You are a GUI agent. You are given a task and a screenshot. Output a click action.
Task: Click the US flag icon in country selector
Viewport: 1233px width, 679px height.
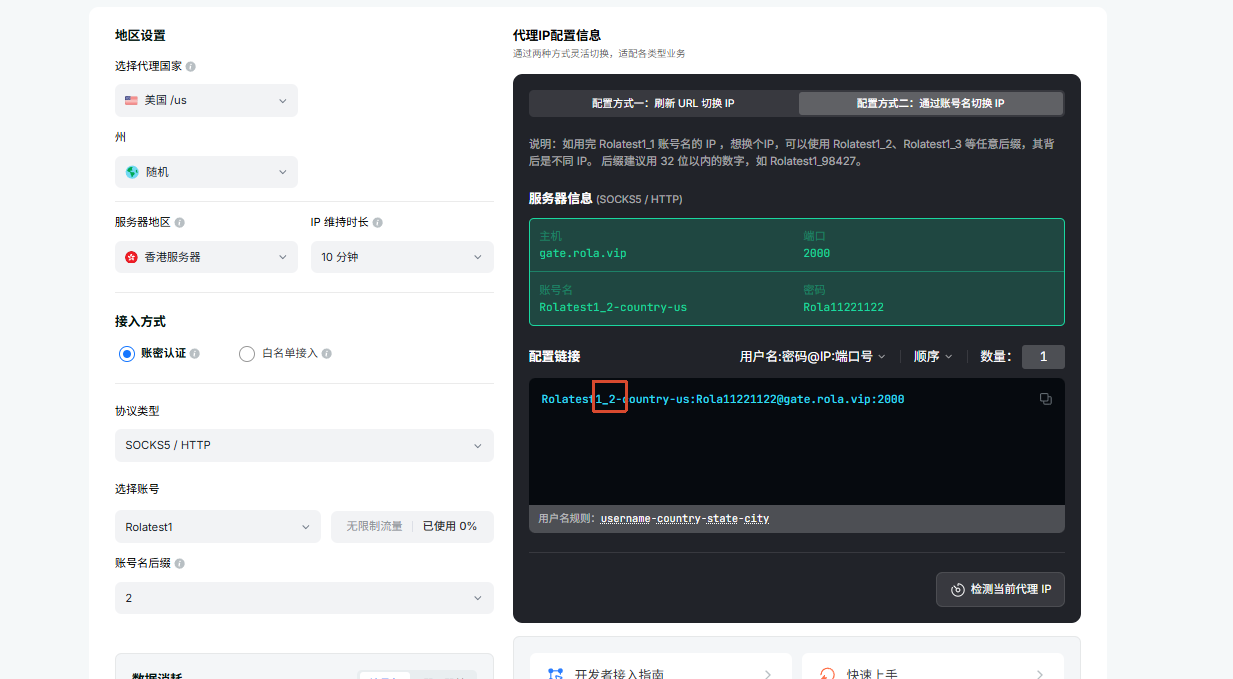pos(131,100)
